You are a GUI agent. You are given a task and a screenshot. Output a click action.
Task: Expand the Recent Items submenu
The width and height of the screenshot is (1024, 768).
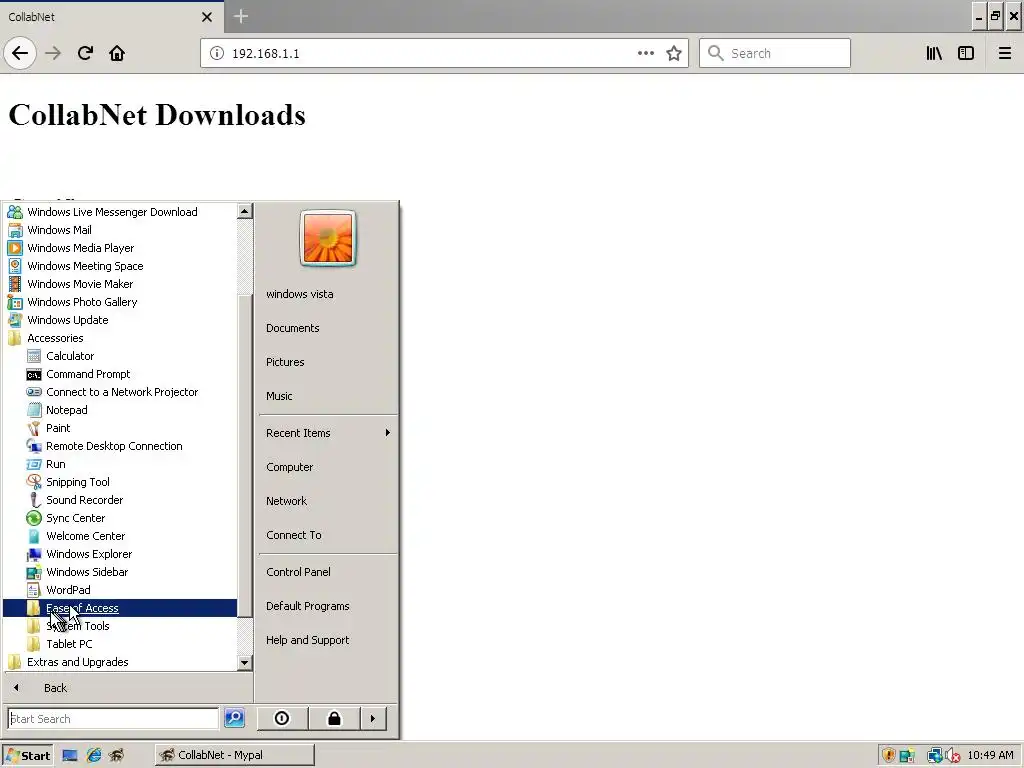pos(328,433)
